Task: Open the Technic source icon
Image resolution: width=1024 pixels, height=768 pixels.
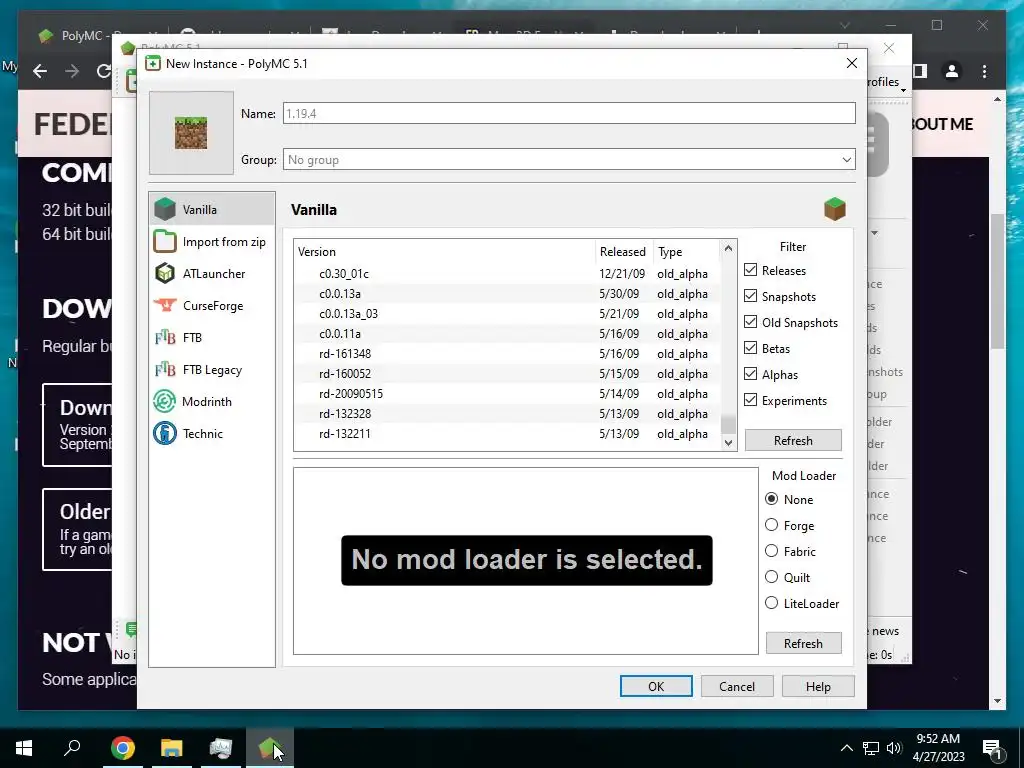Action: point(165,434)
